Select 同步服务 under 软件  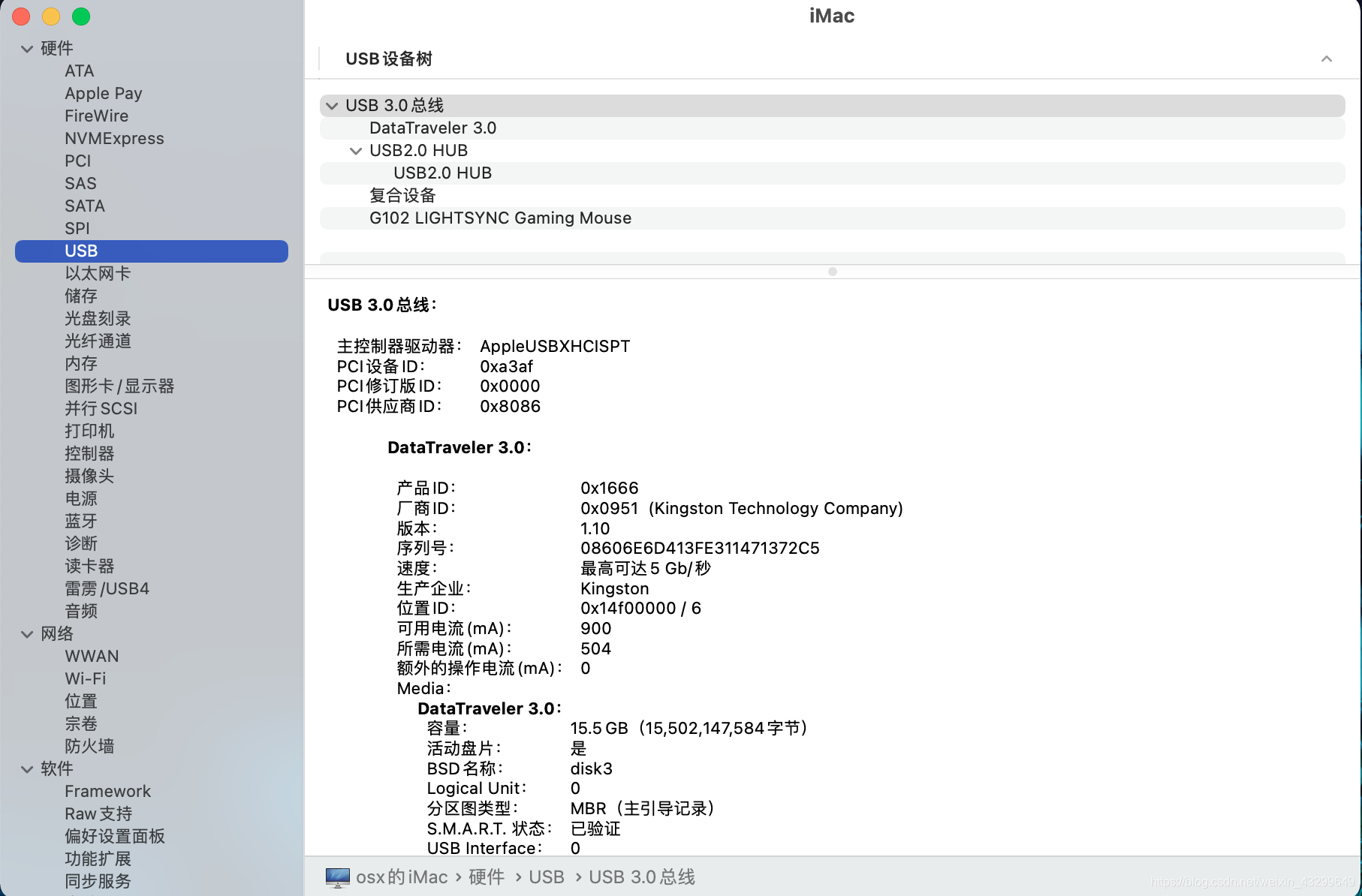pos(98,882)
